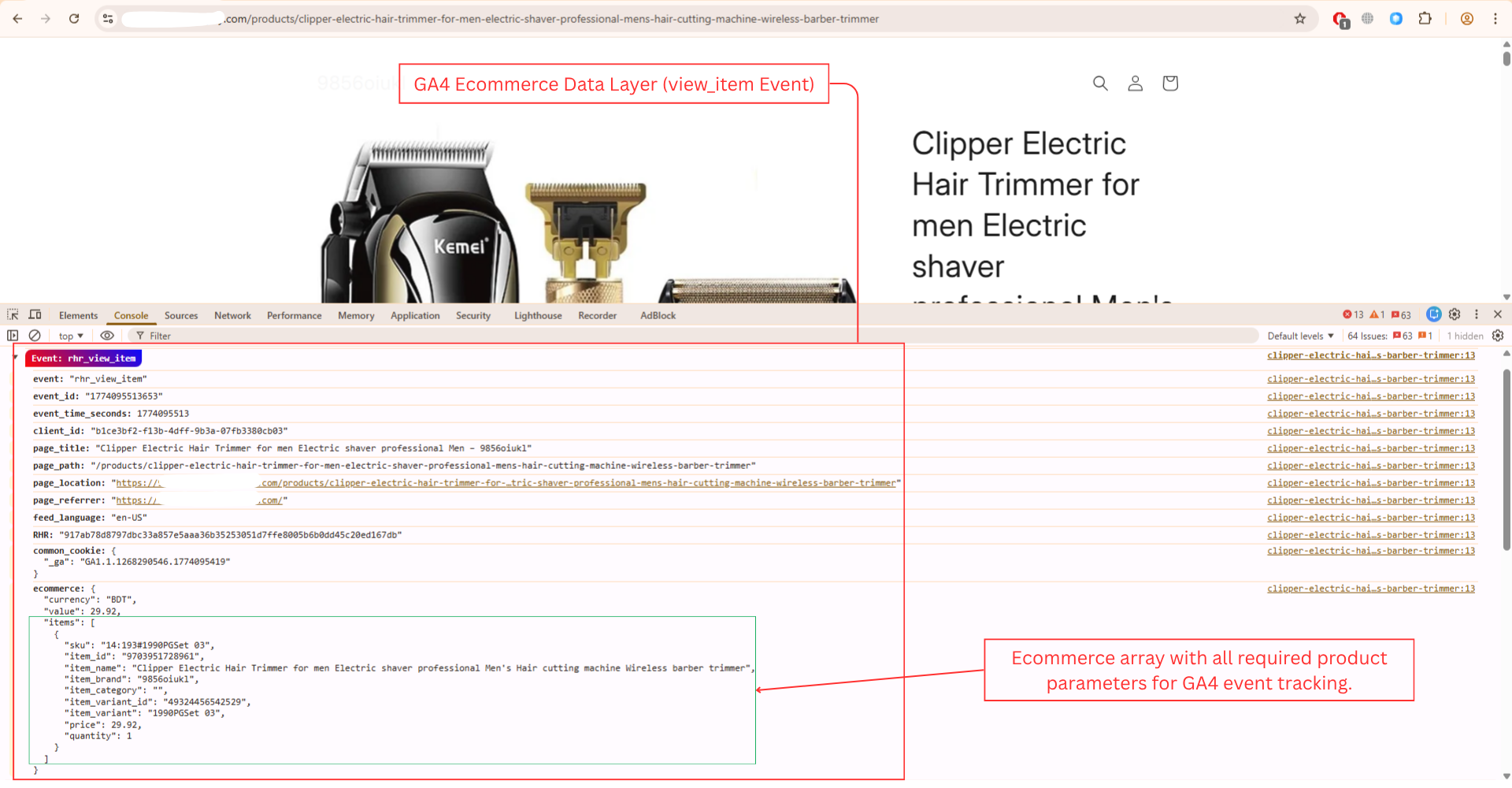Open the JavaScript context 'top' dropdown
The height and width of the screenshot is (788, 1512).
click(x=71, y=336)
